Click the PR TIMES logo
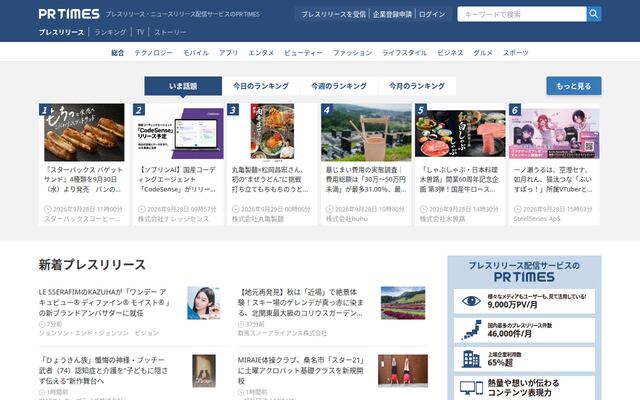This screenshot has height=400, width=640. 69,14
